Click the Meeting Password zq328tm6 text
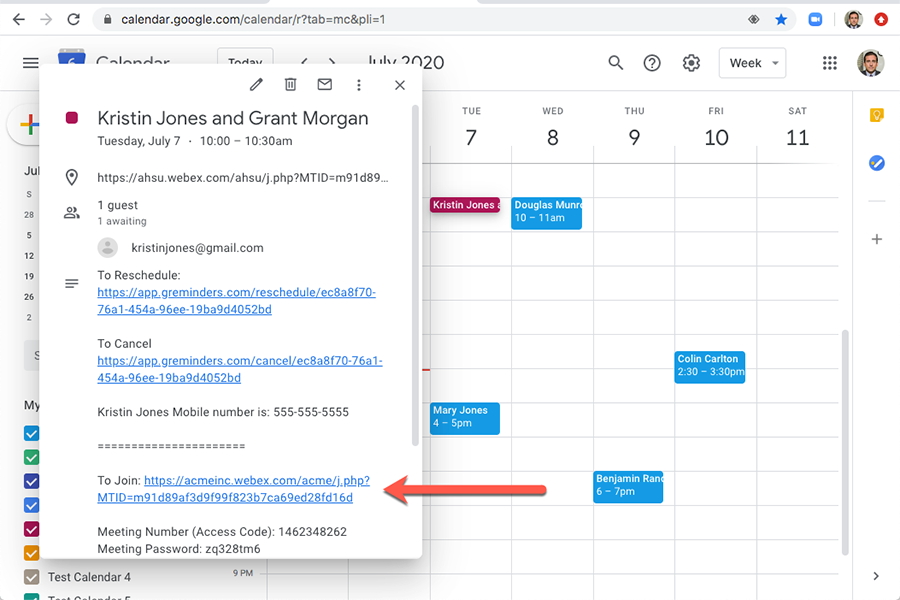Screen dimensions: 900x600 pyautogui.click(x=179, y=549)
